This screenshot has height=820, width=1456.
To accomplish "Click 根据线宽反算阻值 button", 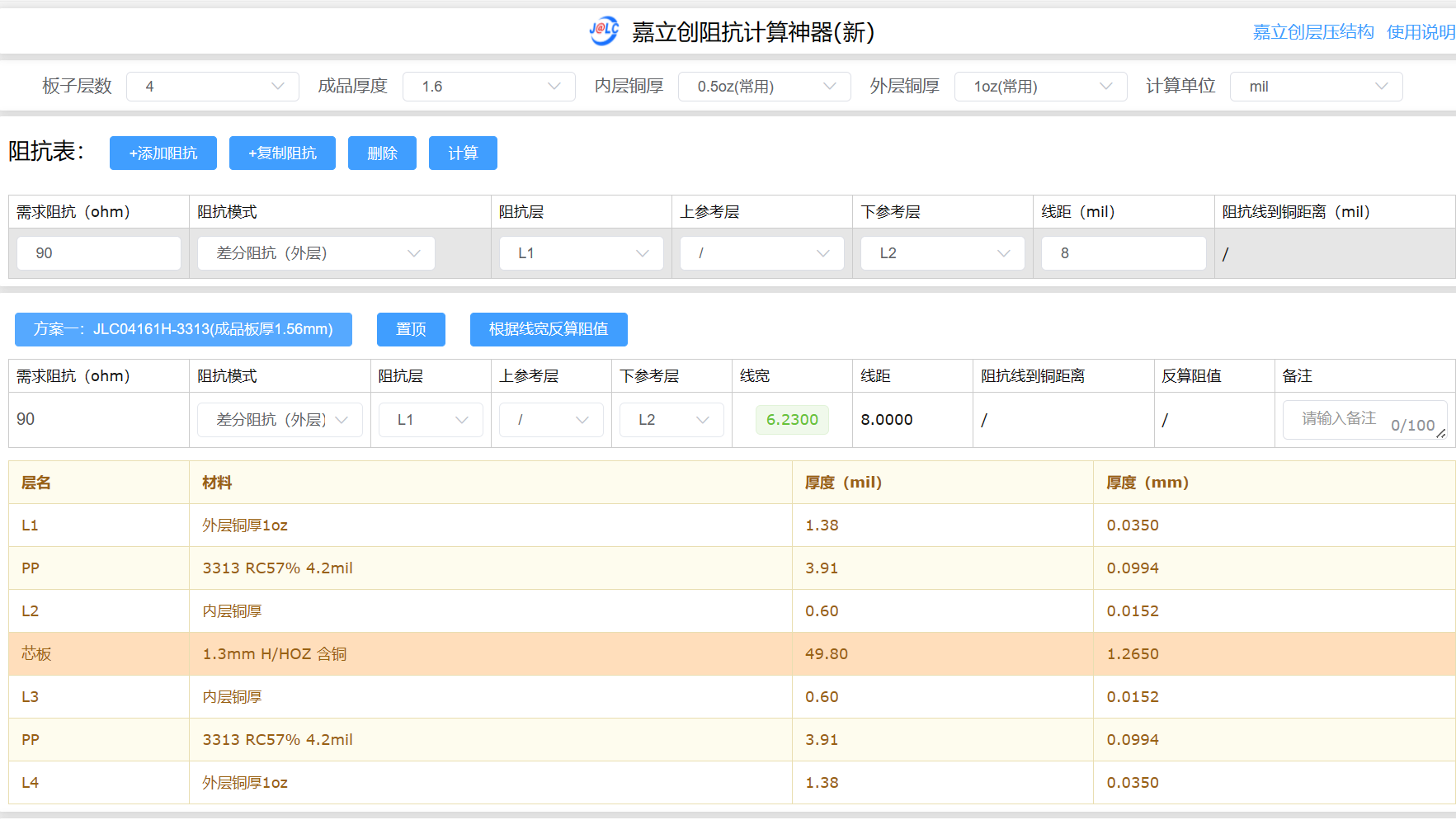I will (549, 329).
